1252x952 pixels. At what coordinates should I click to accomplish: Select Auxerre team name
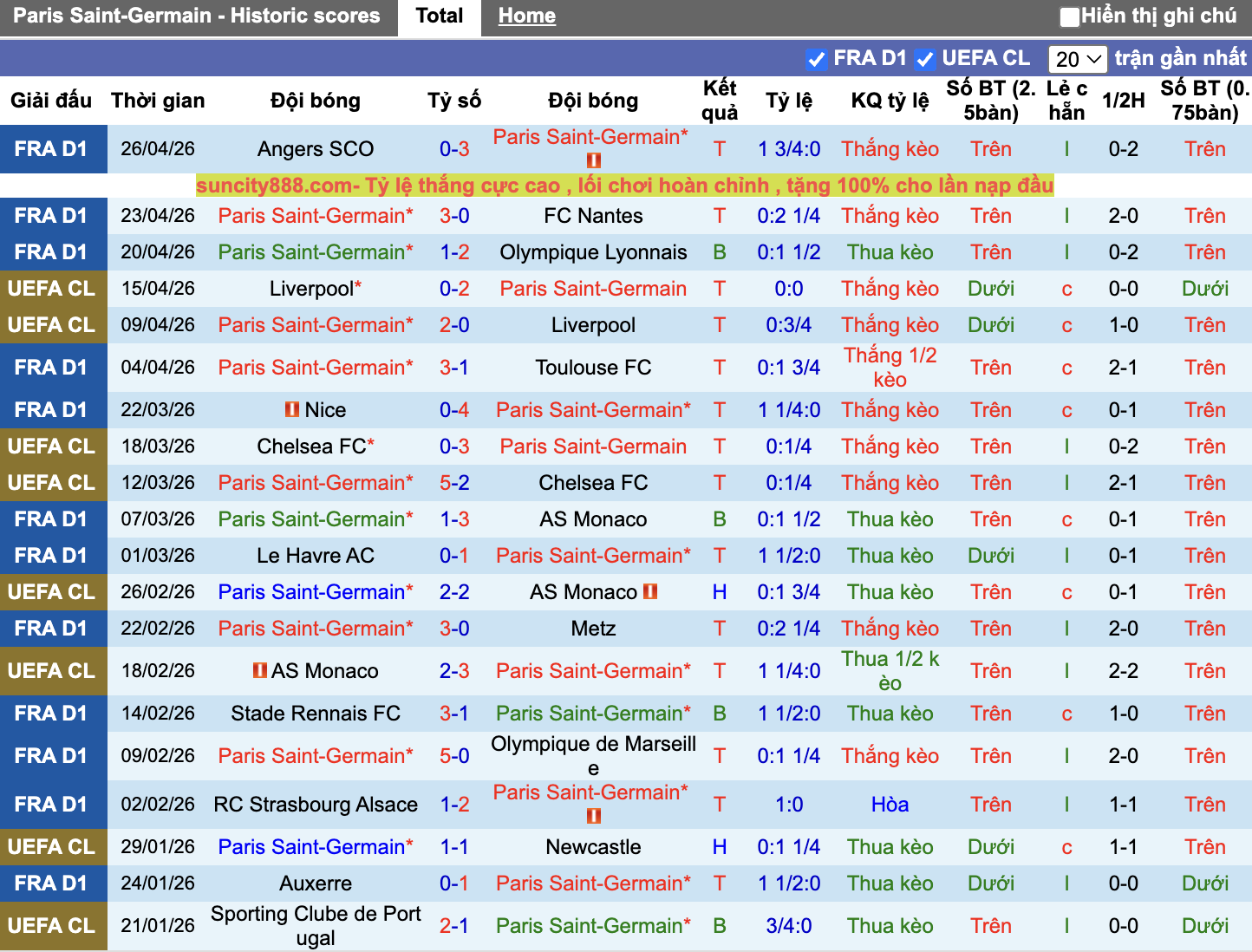(x=316, y=884)
